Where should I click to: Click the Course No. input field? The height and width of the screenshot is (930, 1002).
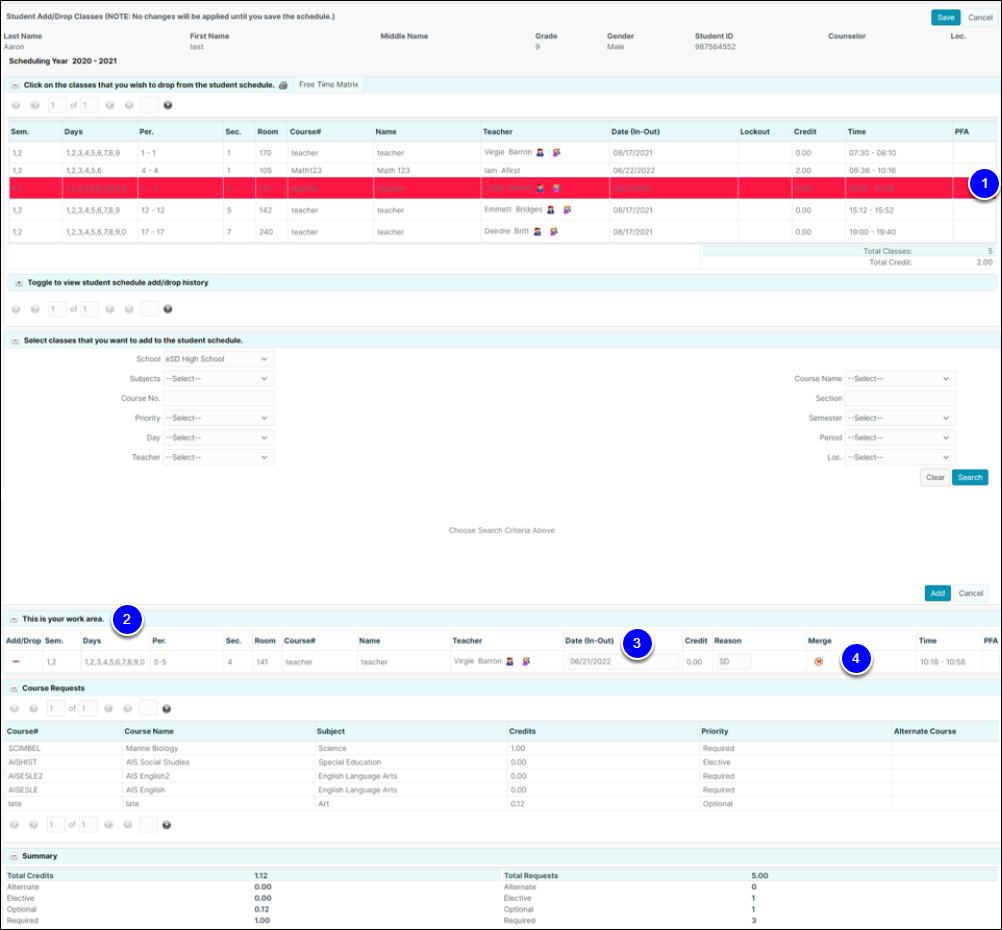pos(219,398)
